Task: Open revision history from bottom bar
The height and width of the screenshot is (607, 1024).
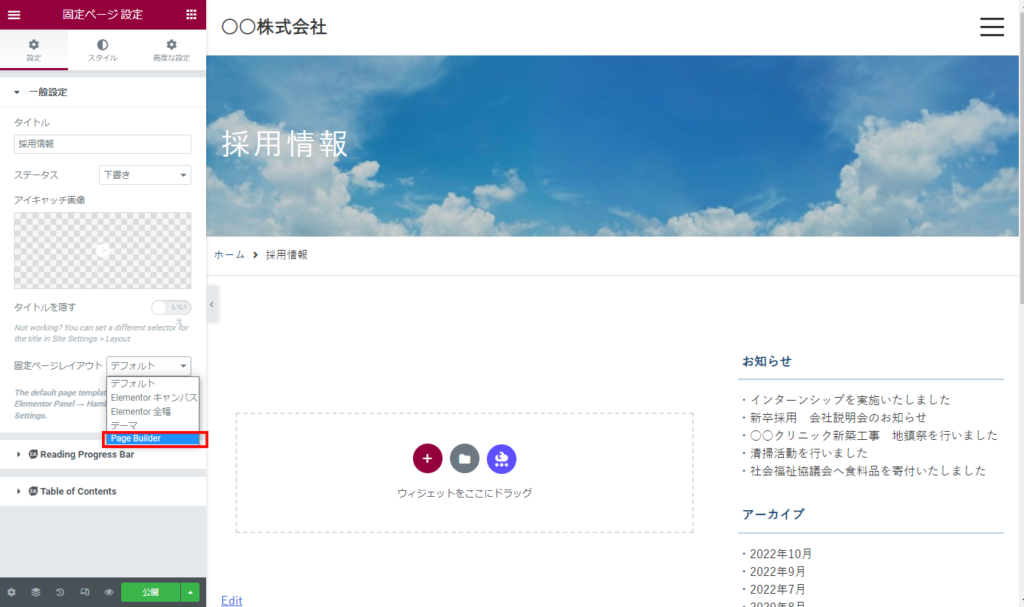Action: coord(60,592)
